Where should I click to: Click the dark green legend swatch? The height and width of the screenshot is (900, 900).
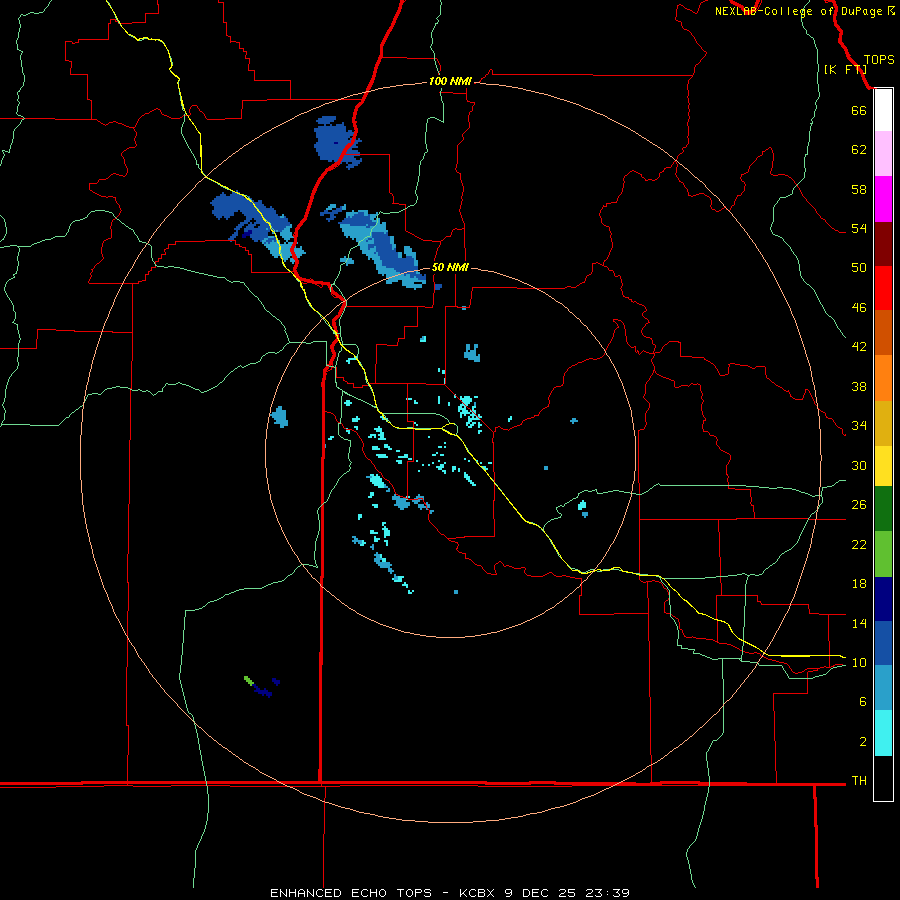883,509
